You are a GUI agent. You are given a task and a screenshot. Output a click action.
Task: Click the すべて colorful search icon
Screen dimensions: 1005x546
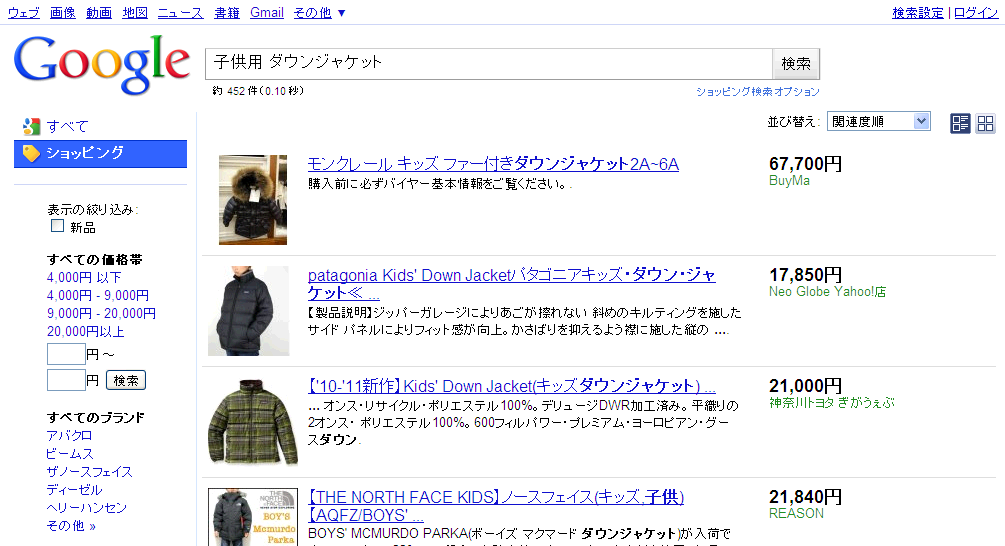(31, 127)
